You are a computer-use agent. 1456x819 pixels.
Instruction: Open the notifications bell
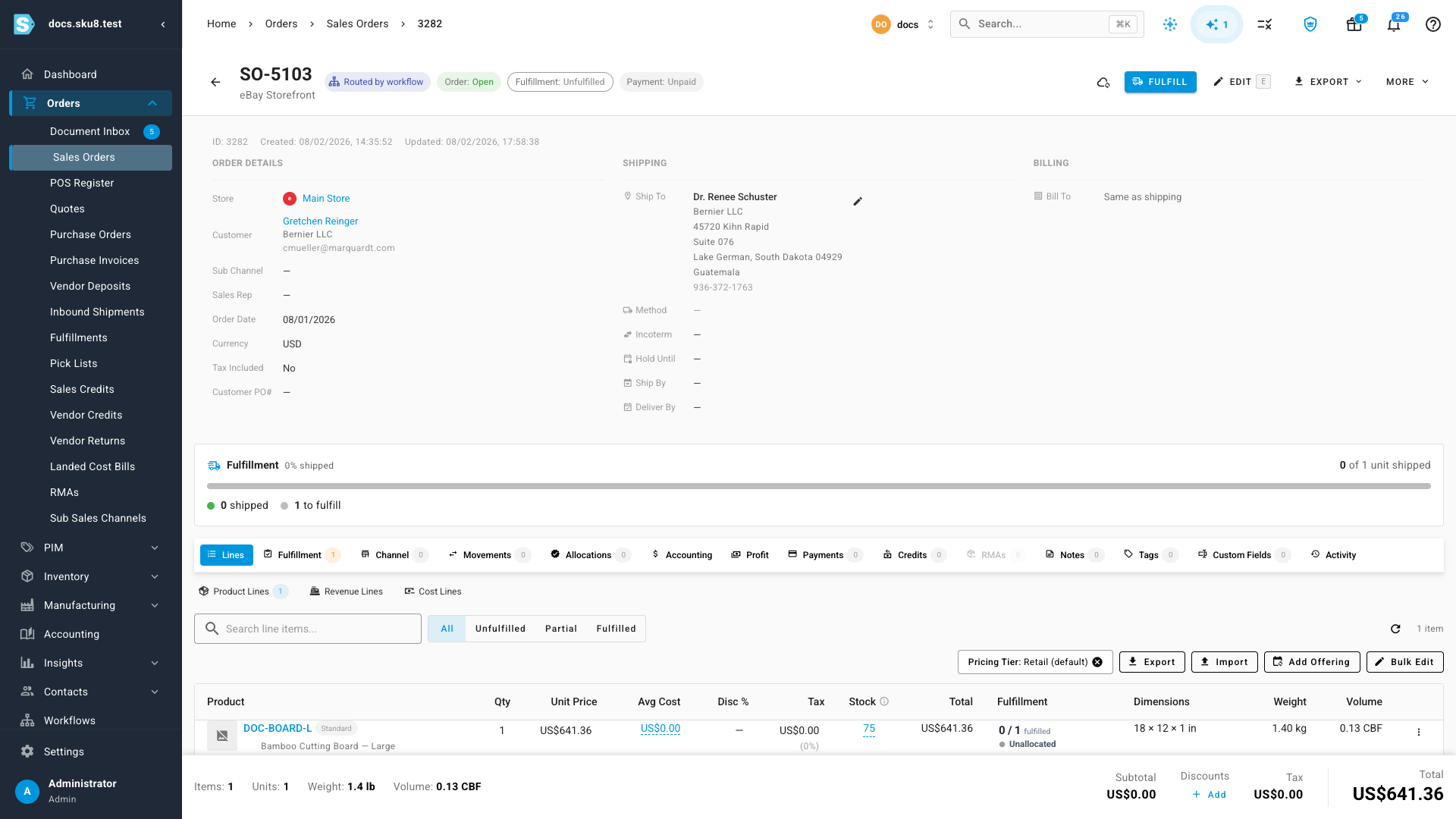[x=1394, y=24]
